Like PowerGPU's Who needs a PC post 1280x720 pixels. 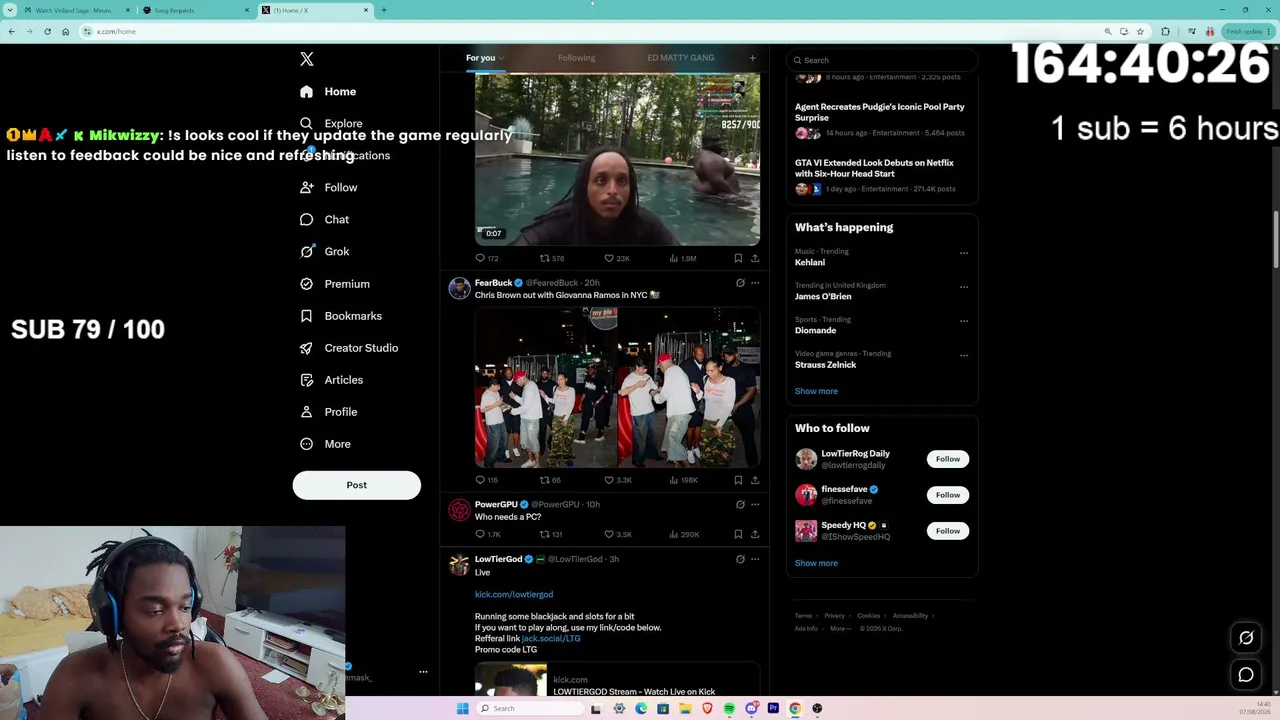[x=618, y=534]
